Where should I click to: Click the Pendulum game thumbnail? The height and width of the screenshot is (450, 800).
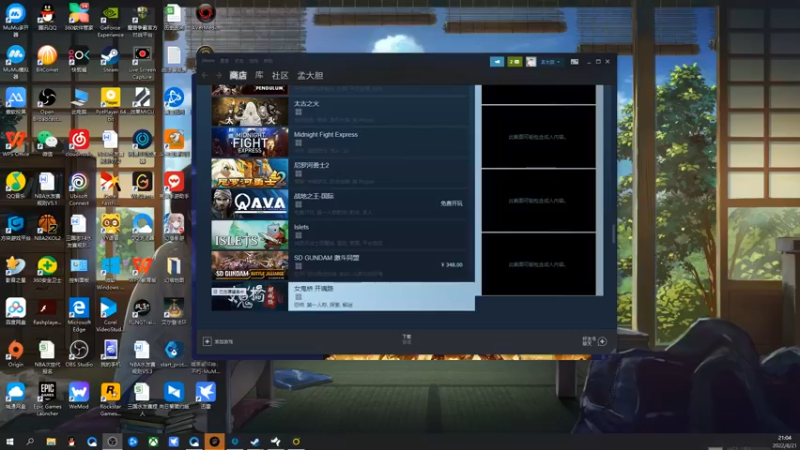[249, 90]
